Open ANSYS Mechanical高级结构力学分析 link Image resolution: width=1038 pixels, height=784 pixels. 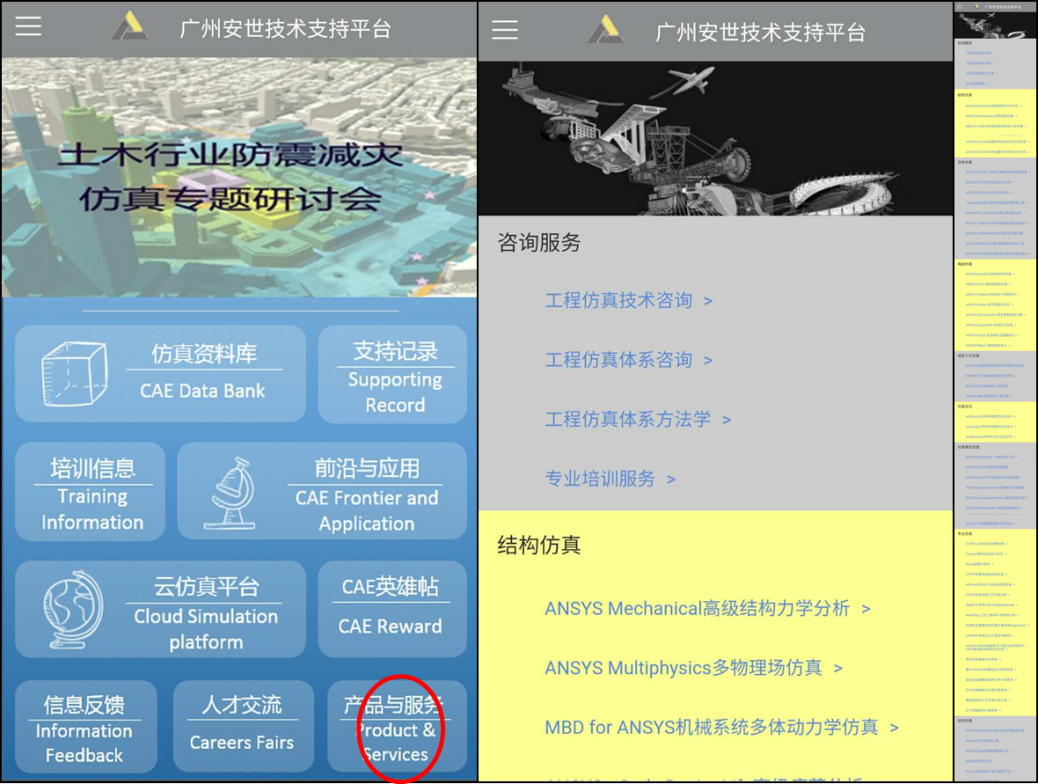click(707, 608)
